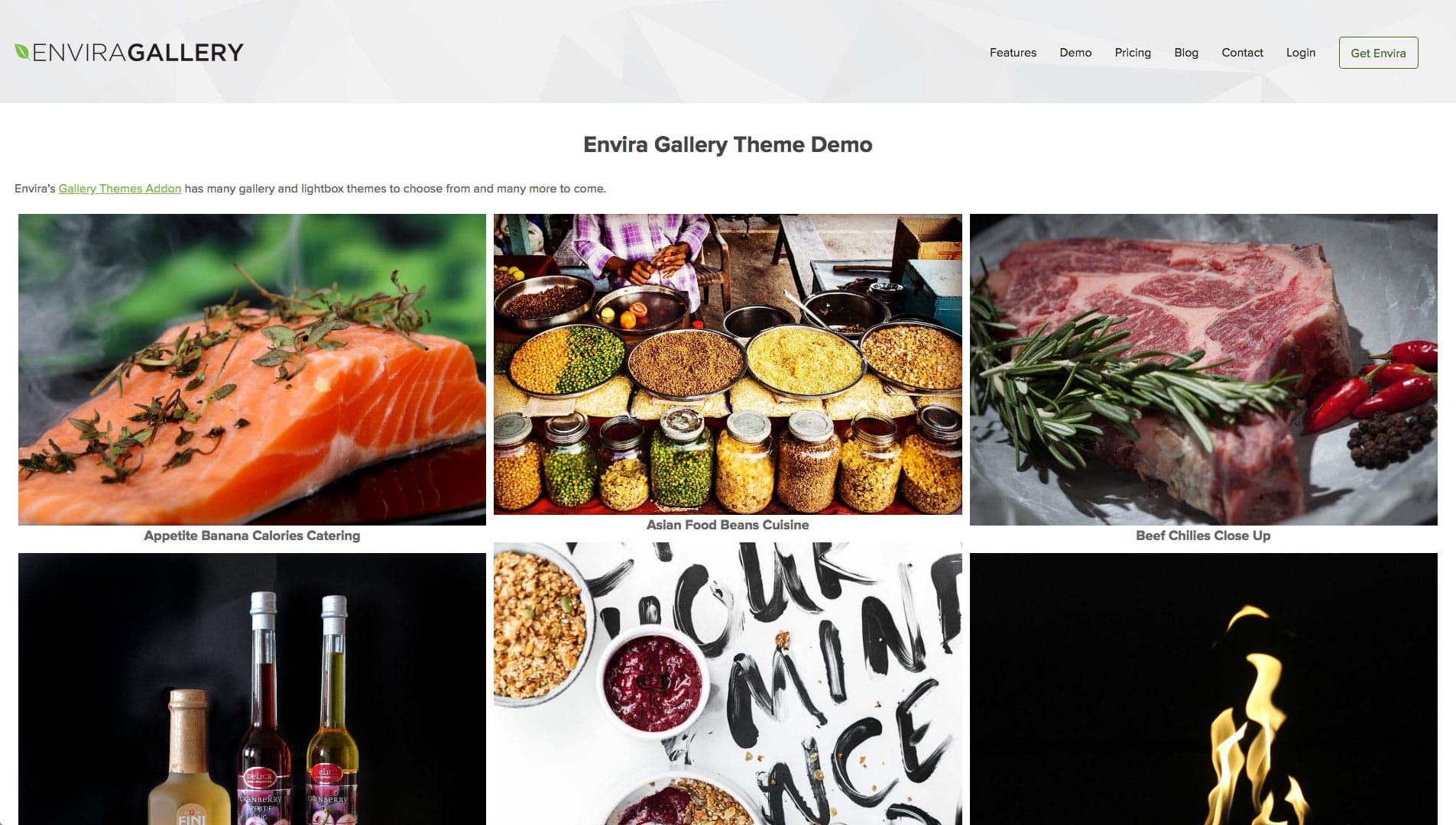
Task: Open the raw beef with chilies photo
Action: (1203, 370)
